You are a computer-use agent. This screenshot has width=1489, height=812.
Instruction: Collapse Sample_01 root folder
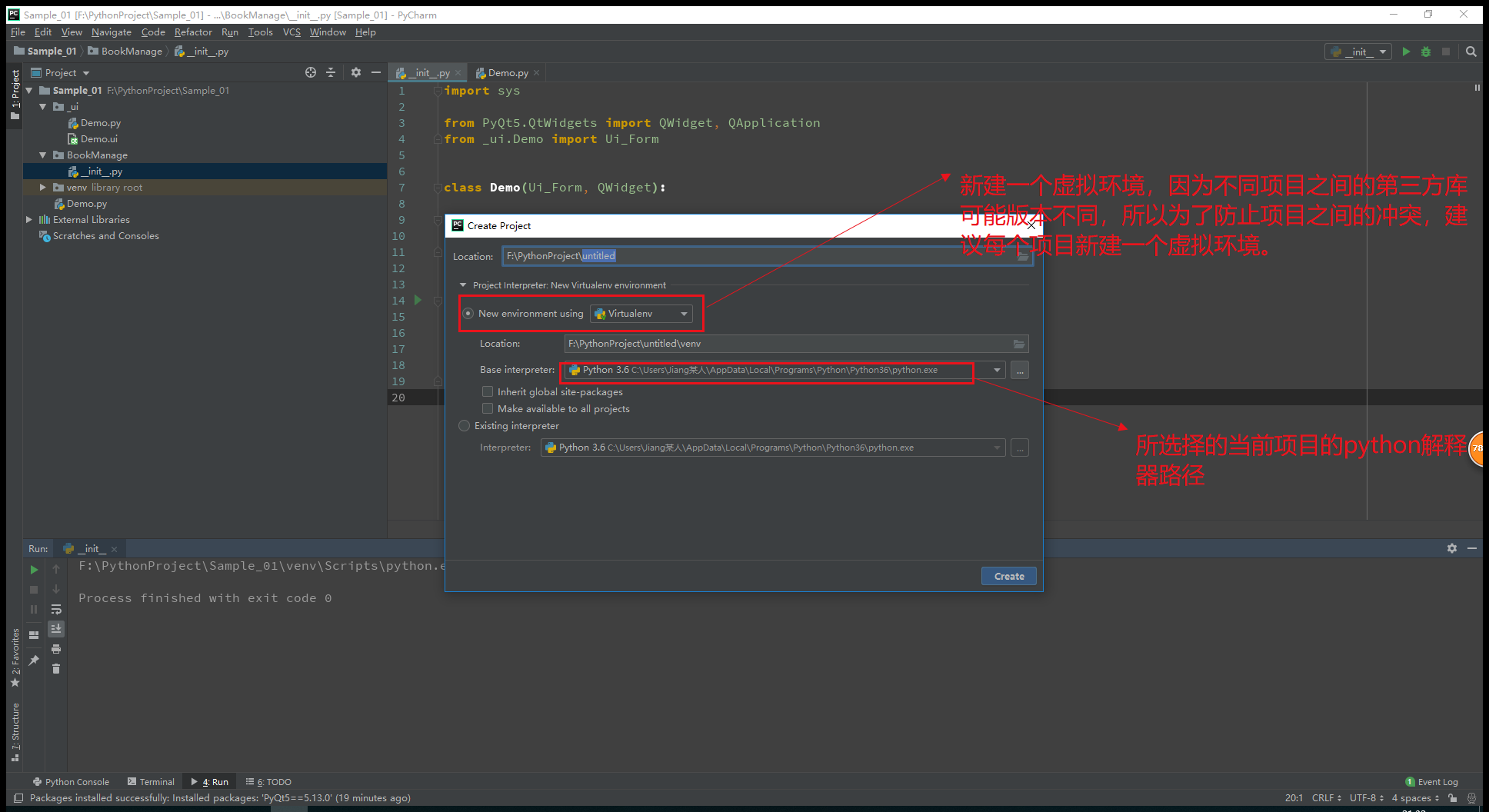coord(29,91)
